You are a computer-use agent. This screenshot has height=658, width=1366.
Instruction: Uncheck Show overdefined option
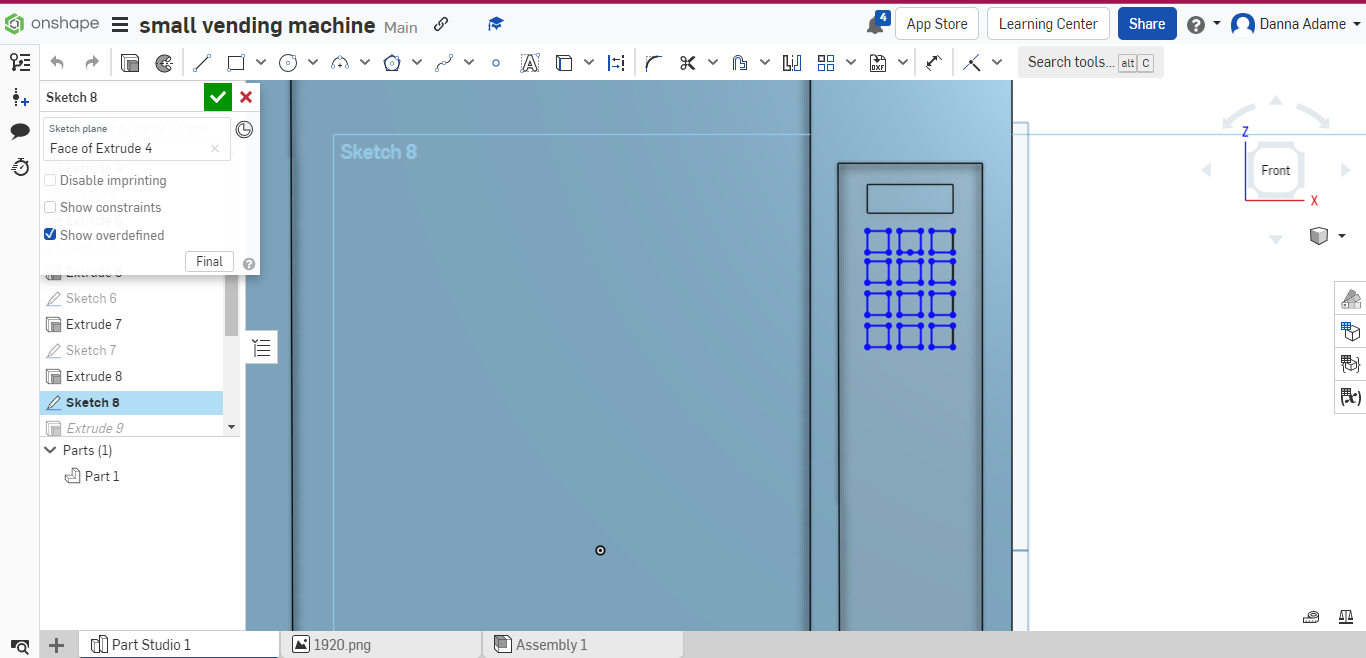point(50,235)
